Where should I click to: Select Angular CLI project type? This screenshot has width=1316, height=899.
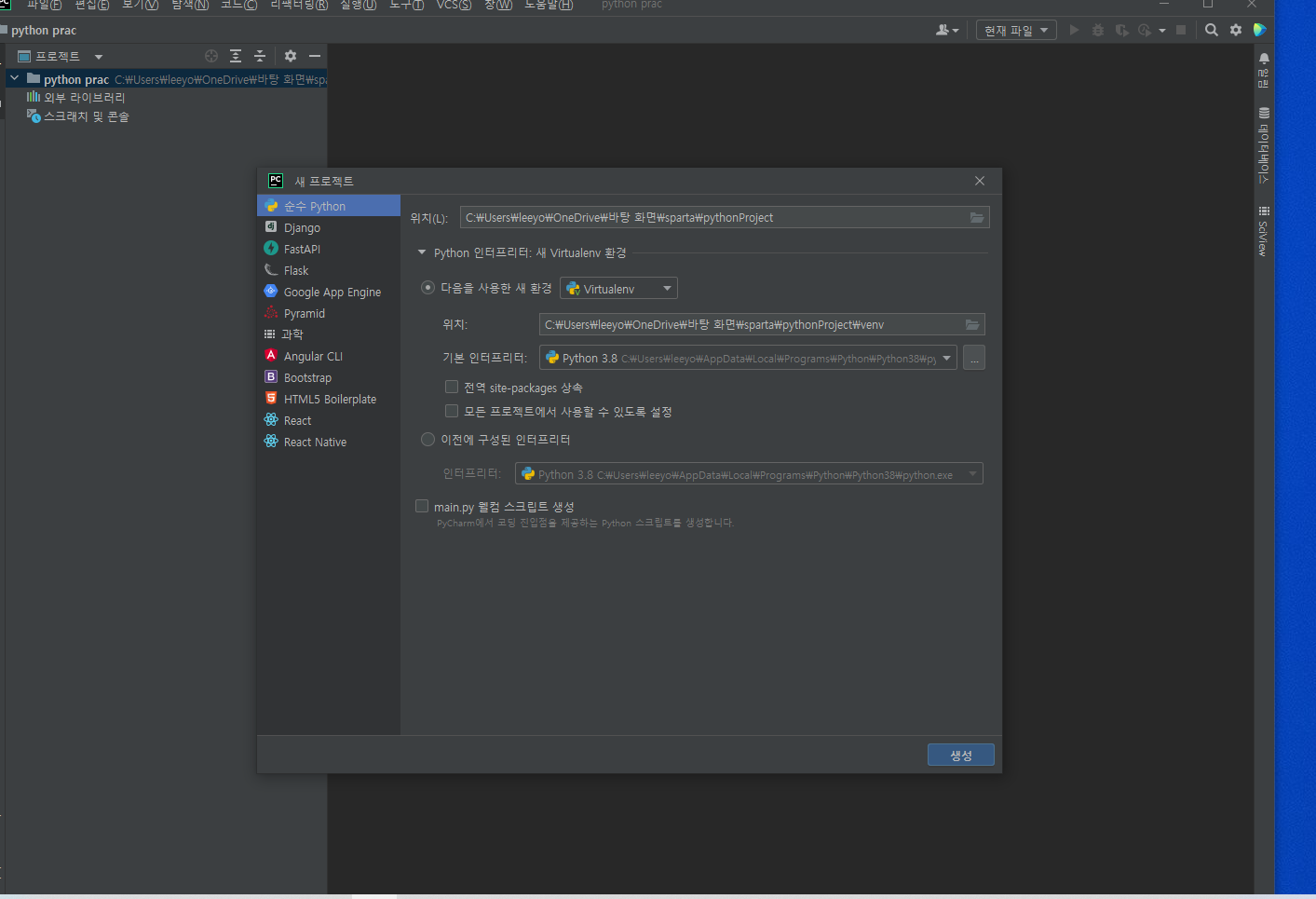328,356
